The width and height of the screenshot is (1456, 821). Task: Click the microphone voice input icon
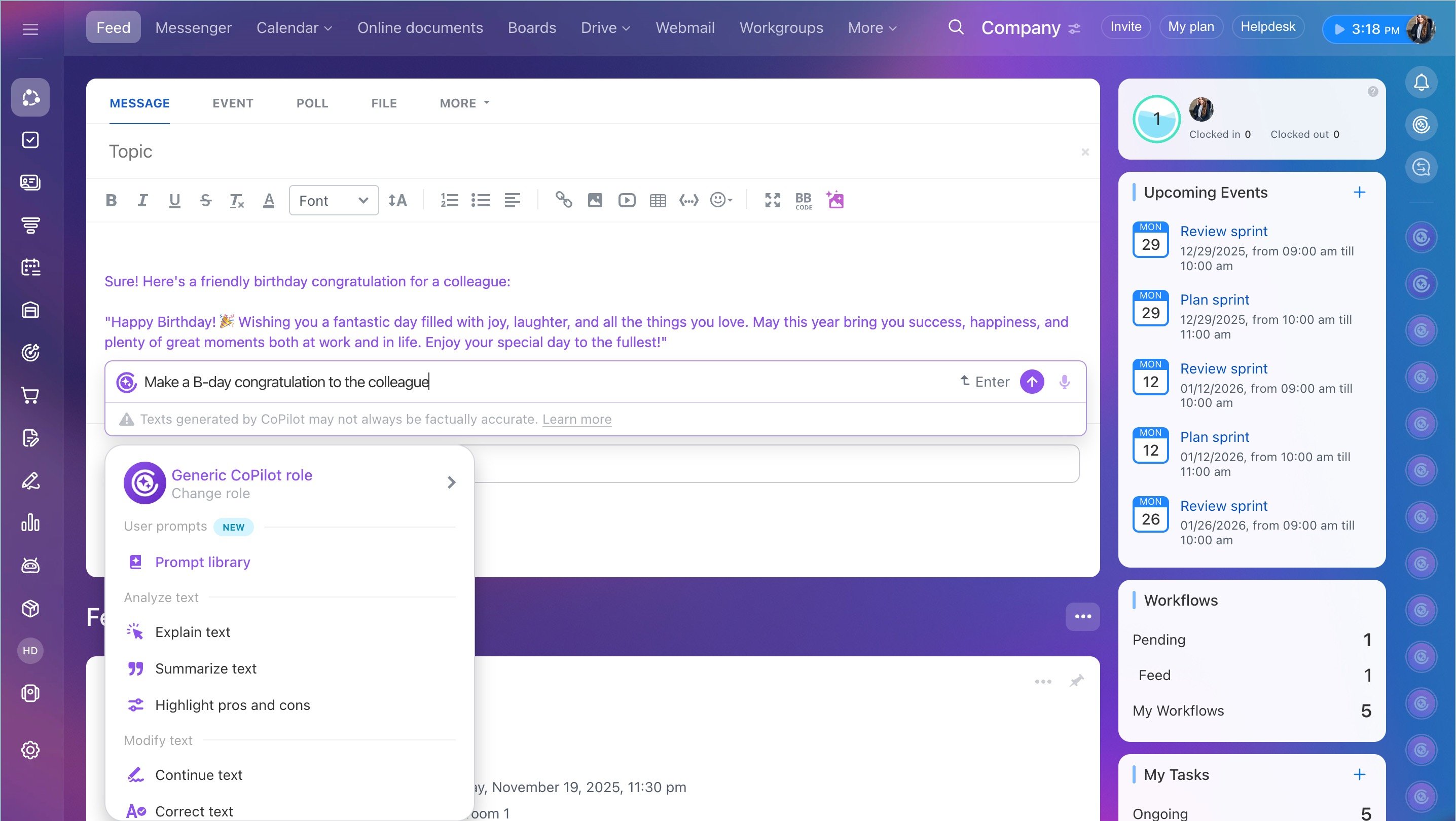pos(1064,382)
